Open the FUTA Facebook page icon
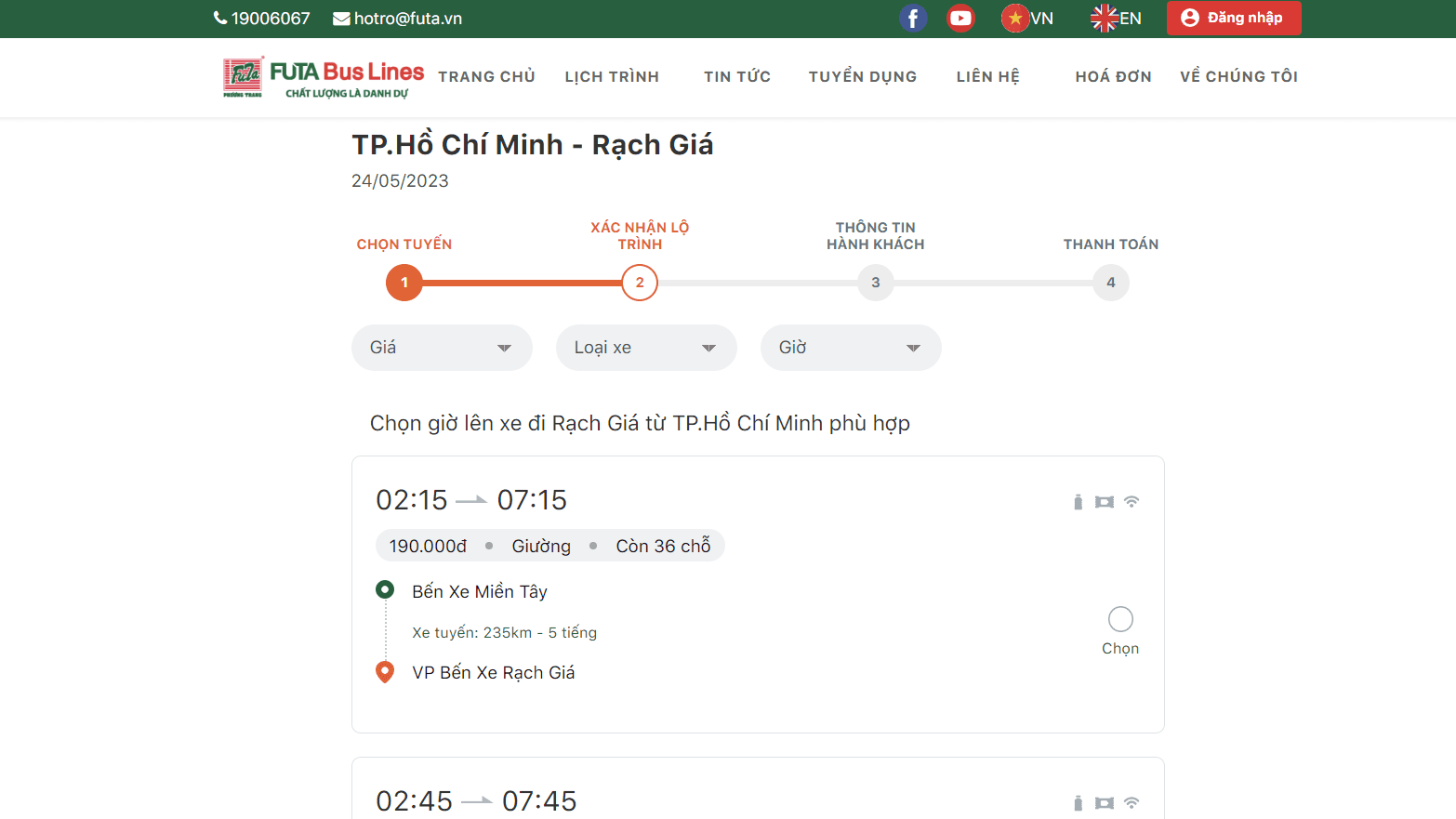 point(912,19)
